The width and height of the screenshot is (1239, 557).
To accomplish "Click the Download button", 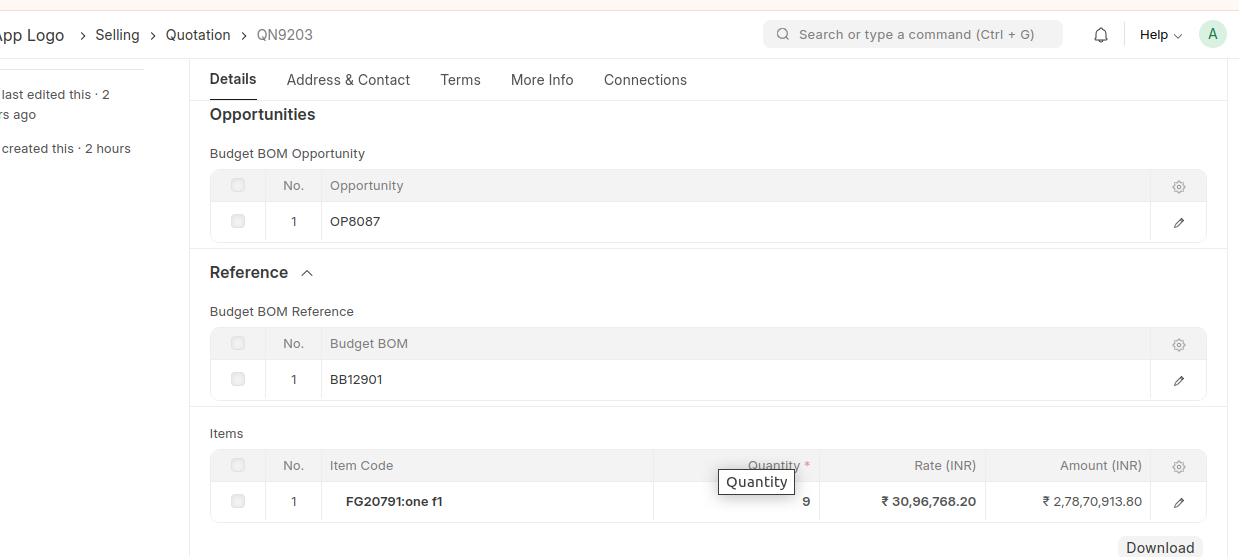I will (x=1160, y=547).
